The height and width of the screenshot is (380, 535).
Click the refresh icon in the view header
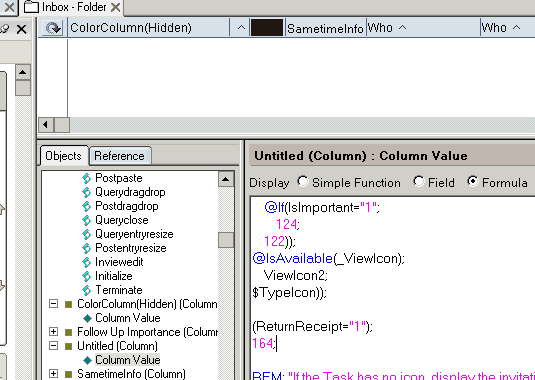[x=53, y=28]
